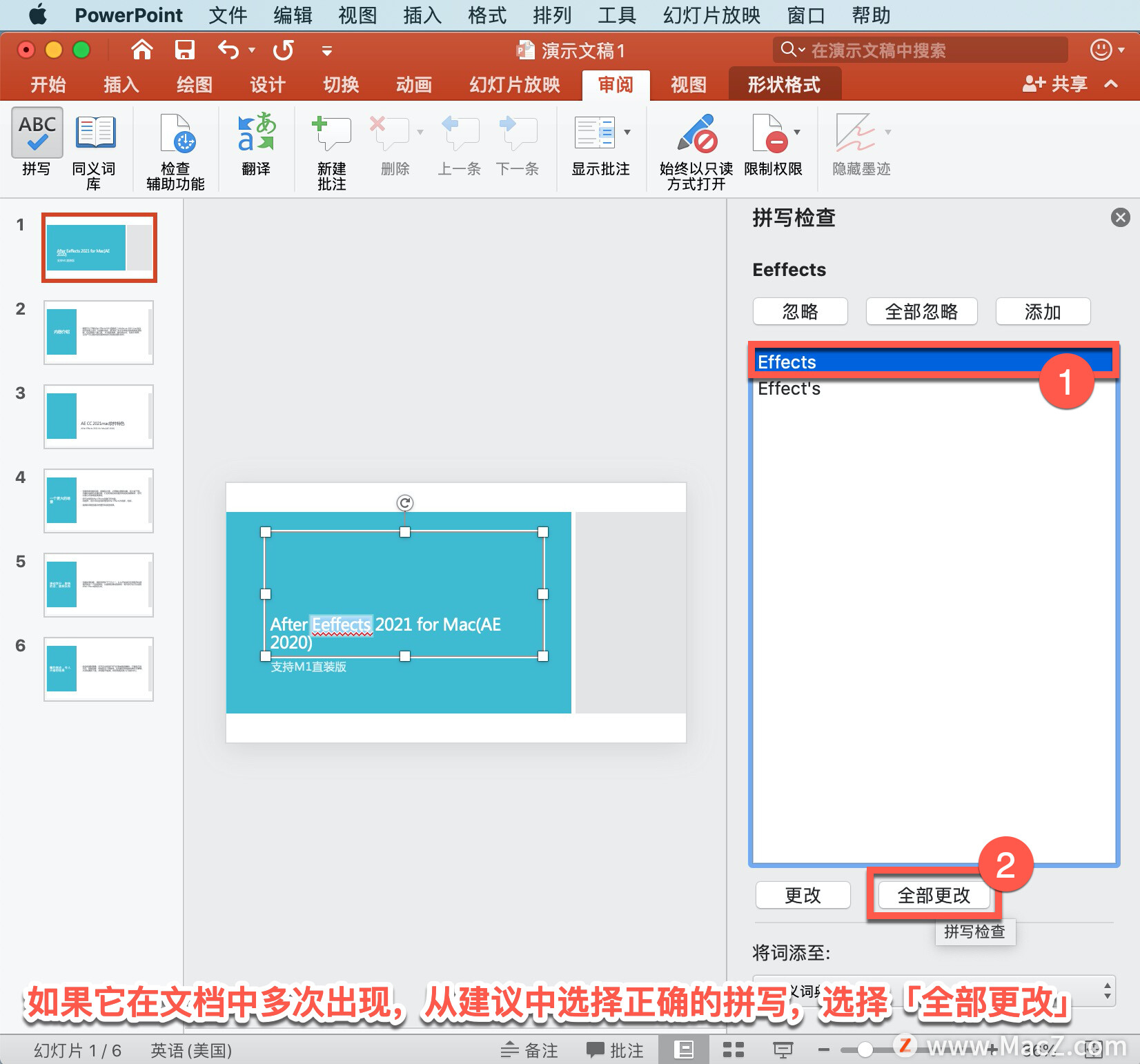
Task: Save the presentation with the disk icon
Action: click(x=184, y=50)
